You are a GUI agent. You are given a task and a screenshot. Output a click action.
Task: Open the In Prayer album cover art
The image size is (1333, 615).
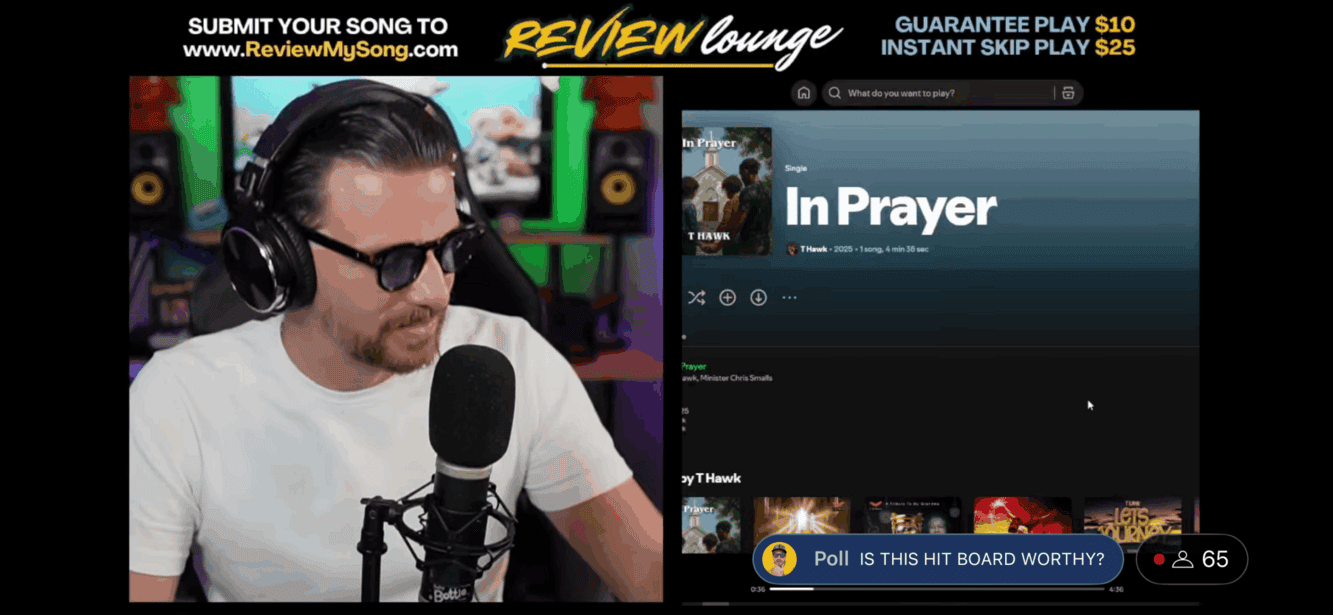pos(727,191)
